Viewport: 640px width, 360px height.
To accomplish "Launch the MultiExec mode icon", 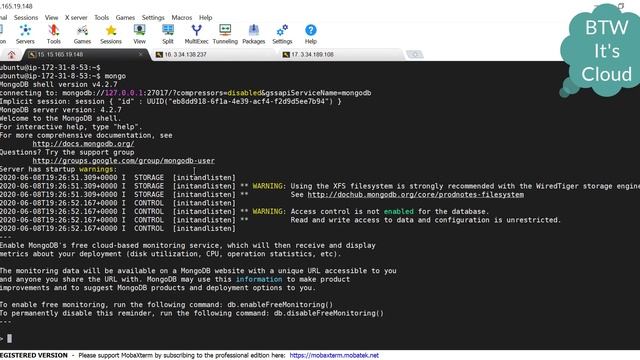I will [x=196, y=34].
